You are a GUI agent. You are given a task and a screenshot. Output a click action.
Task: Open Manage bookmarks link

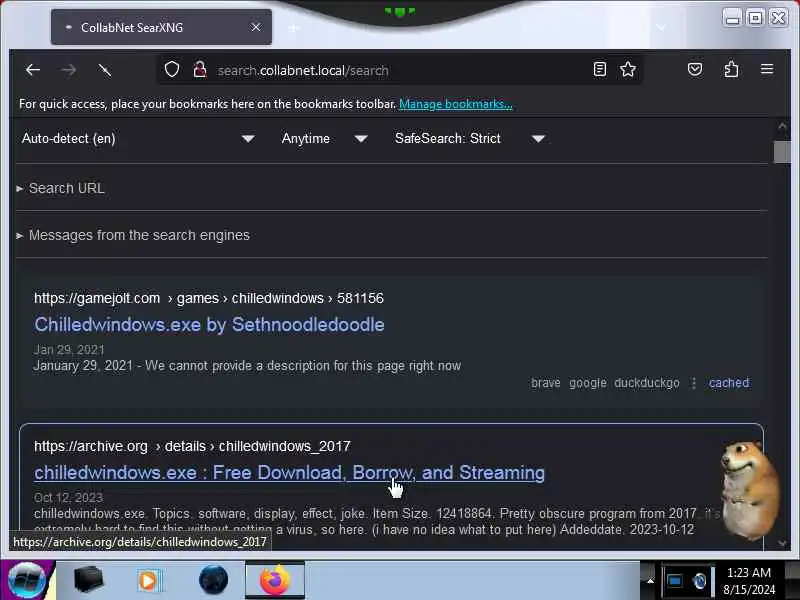coord(456,104)
